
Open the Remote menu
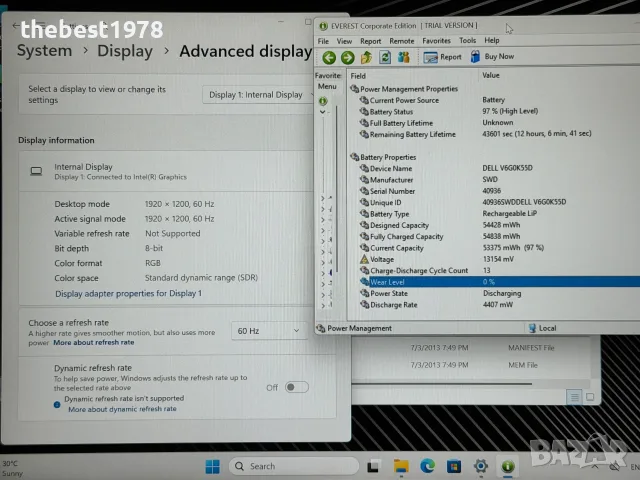click(402, 41)
